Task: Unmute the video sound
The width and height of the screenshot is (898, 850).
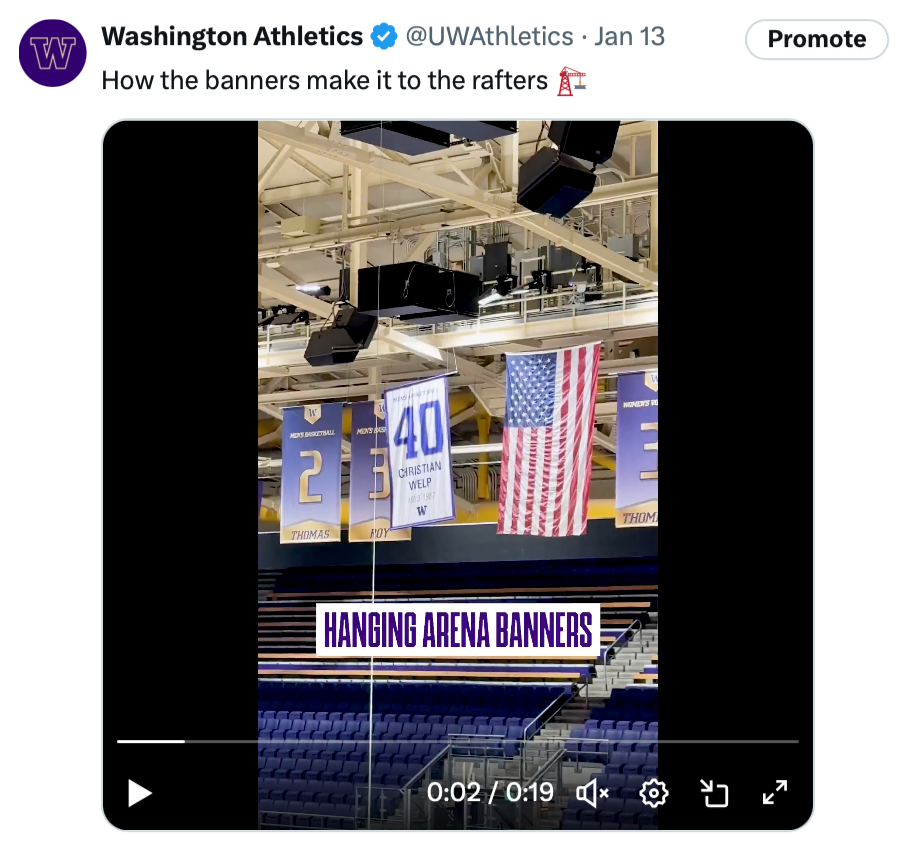Action: coord(593,793)
